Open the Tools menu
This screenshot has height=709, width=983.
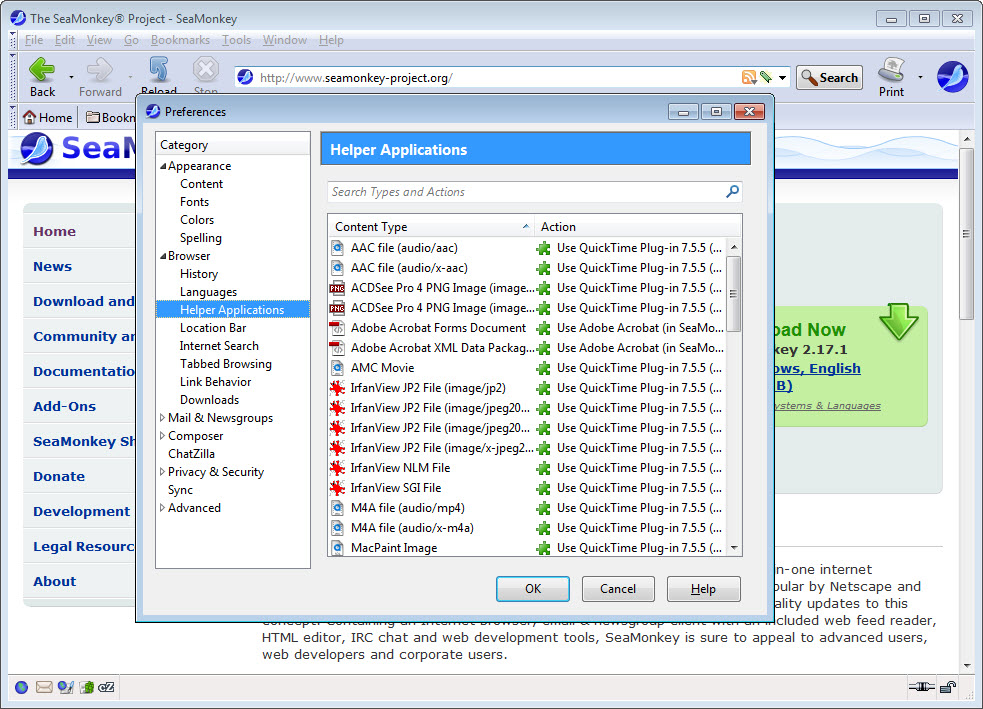[x=236, y=40]
